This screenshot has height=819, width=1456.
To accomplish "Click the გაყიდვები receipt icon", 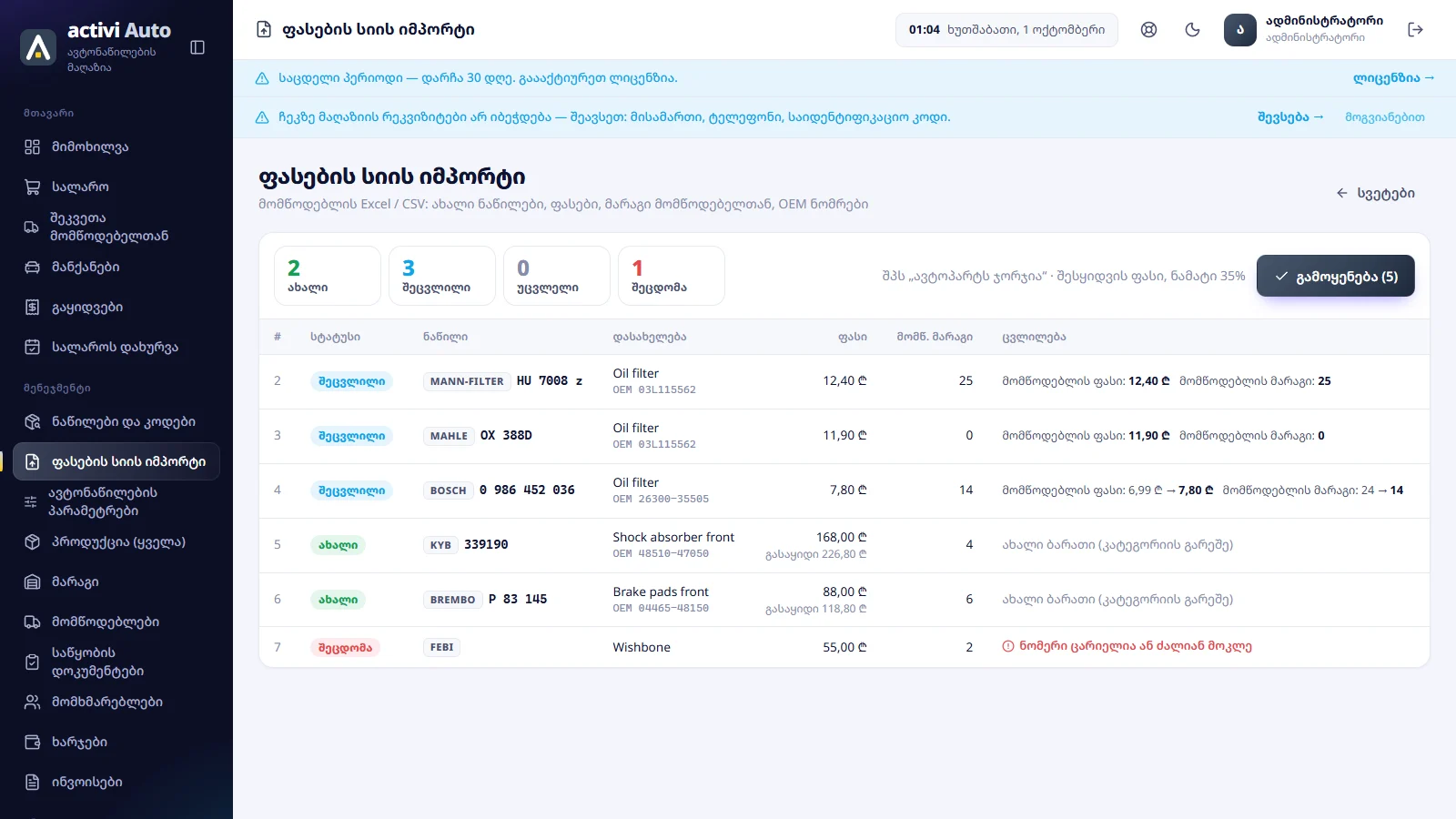I will [x=33, y=308].
